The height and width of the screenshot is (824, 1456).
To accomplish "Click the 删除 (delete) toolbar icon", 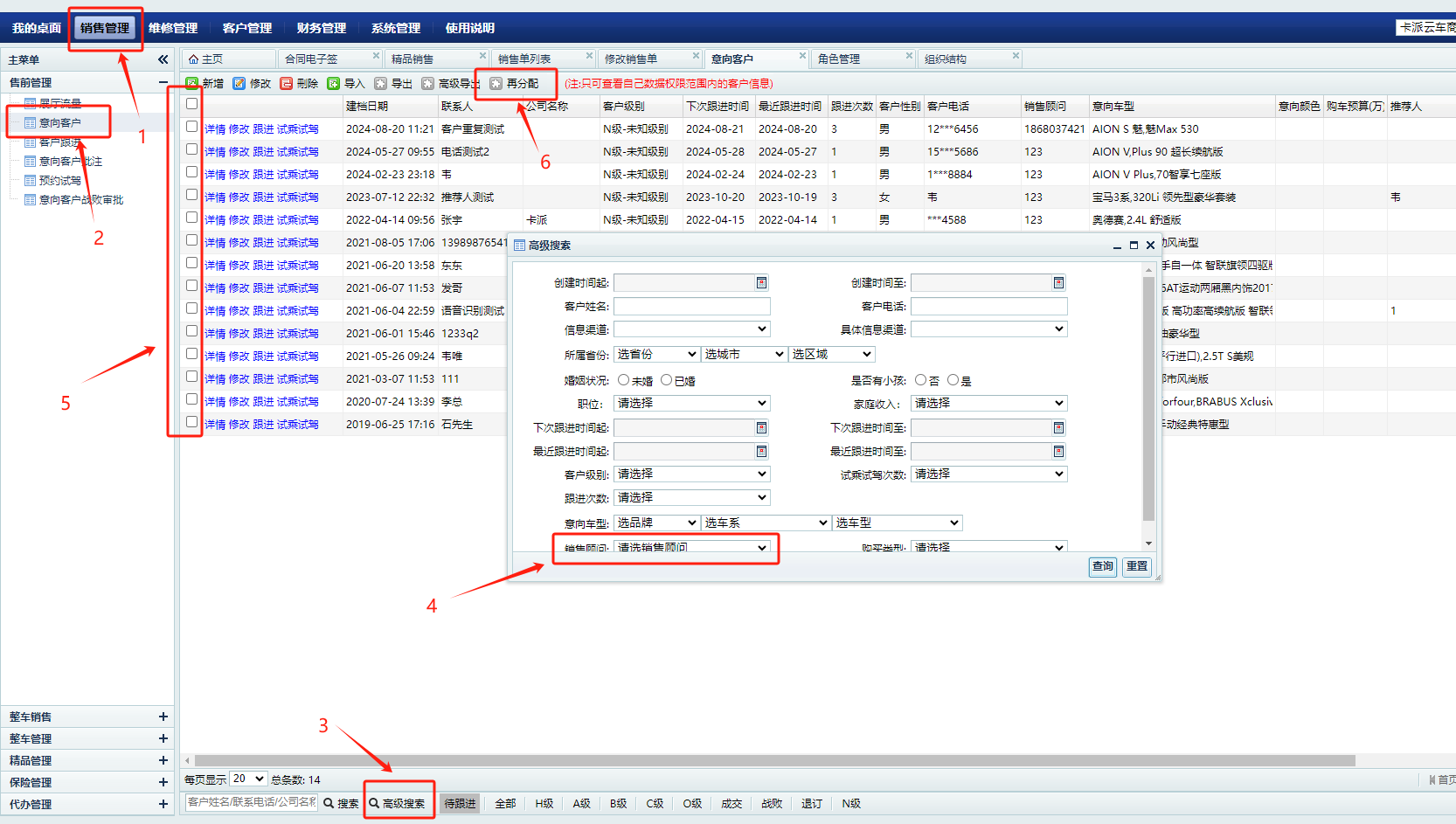I will coord(287,84).
